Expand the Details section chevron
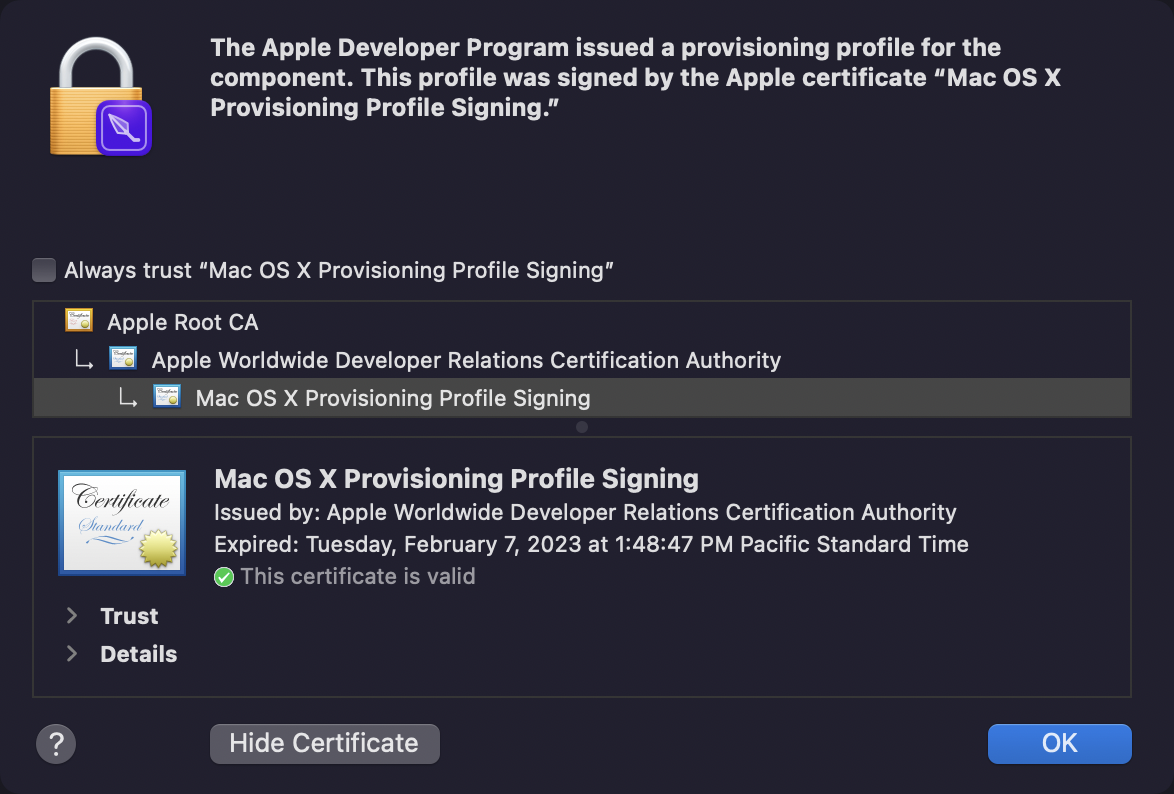The width and height of the screenshot is (1174, 794). coord(72,654)
